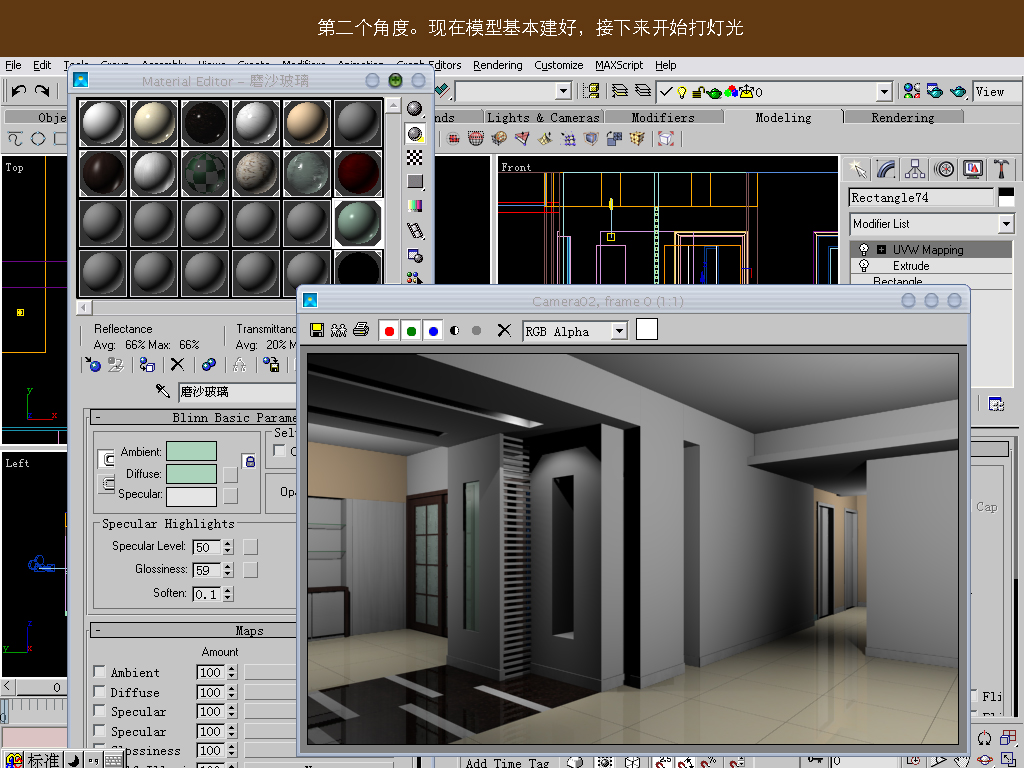Toggle the checkered Background icon
1024x768 pixels.
tap(415, 157)
